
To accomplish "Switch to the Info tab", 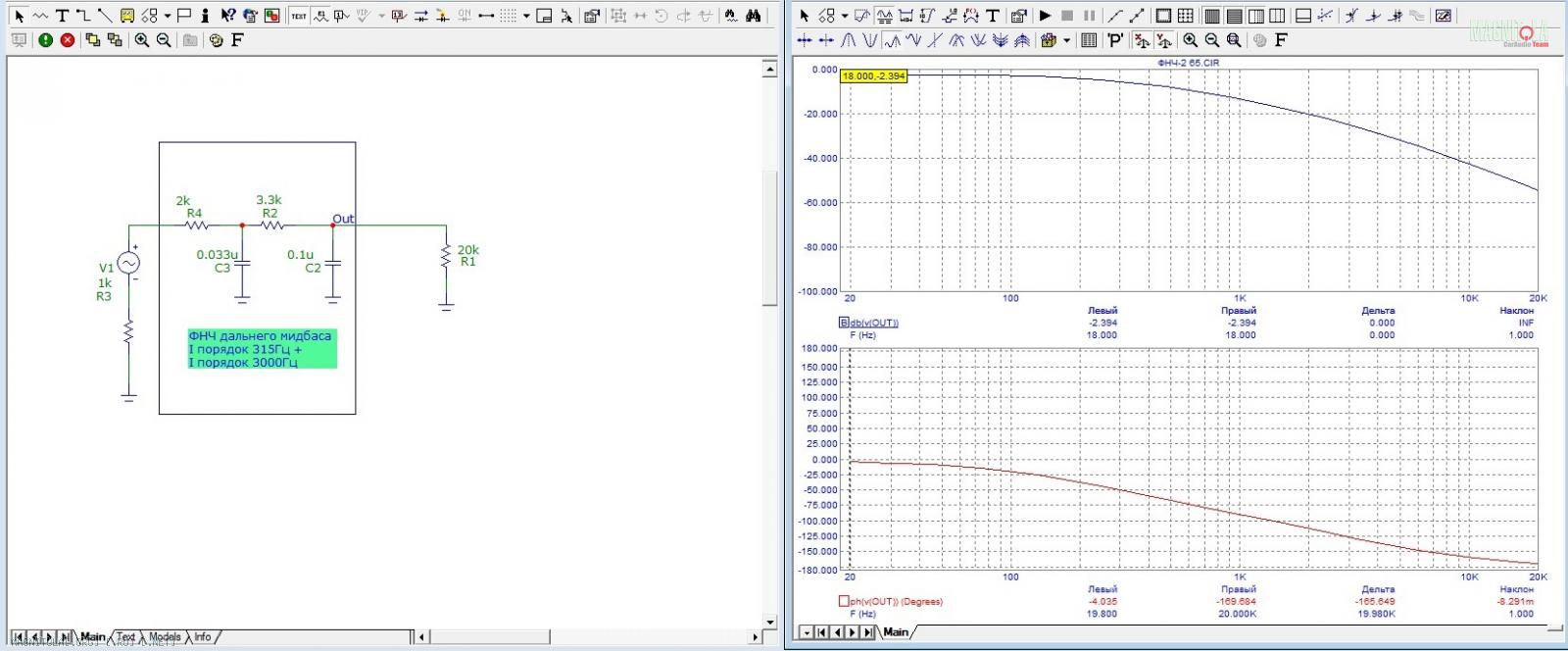I will pos(202,637).
